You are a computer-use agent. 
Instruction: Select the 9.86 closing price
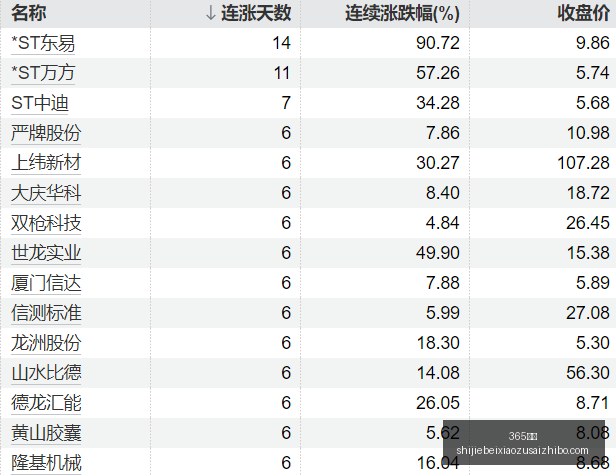click(x=593, y=43)
